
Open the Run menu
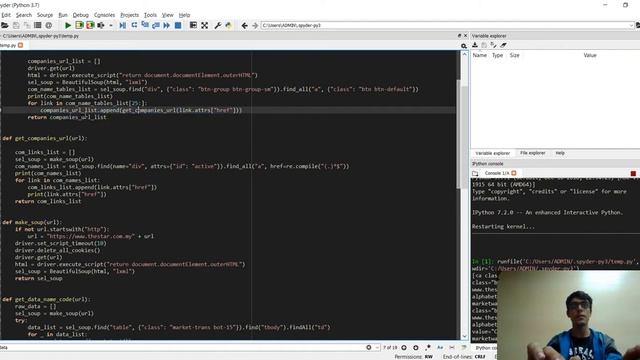tap(63, 15)
